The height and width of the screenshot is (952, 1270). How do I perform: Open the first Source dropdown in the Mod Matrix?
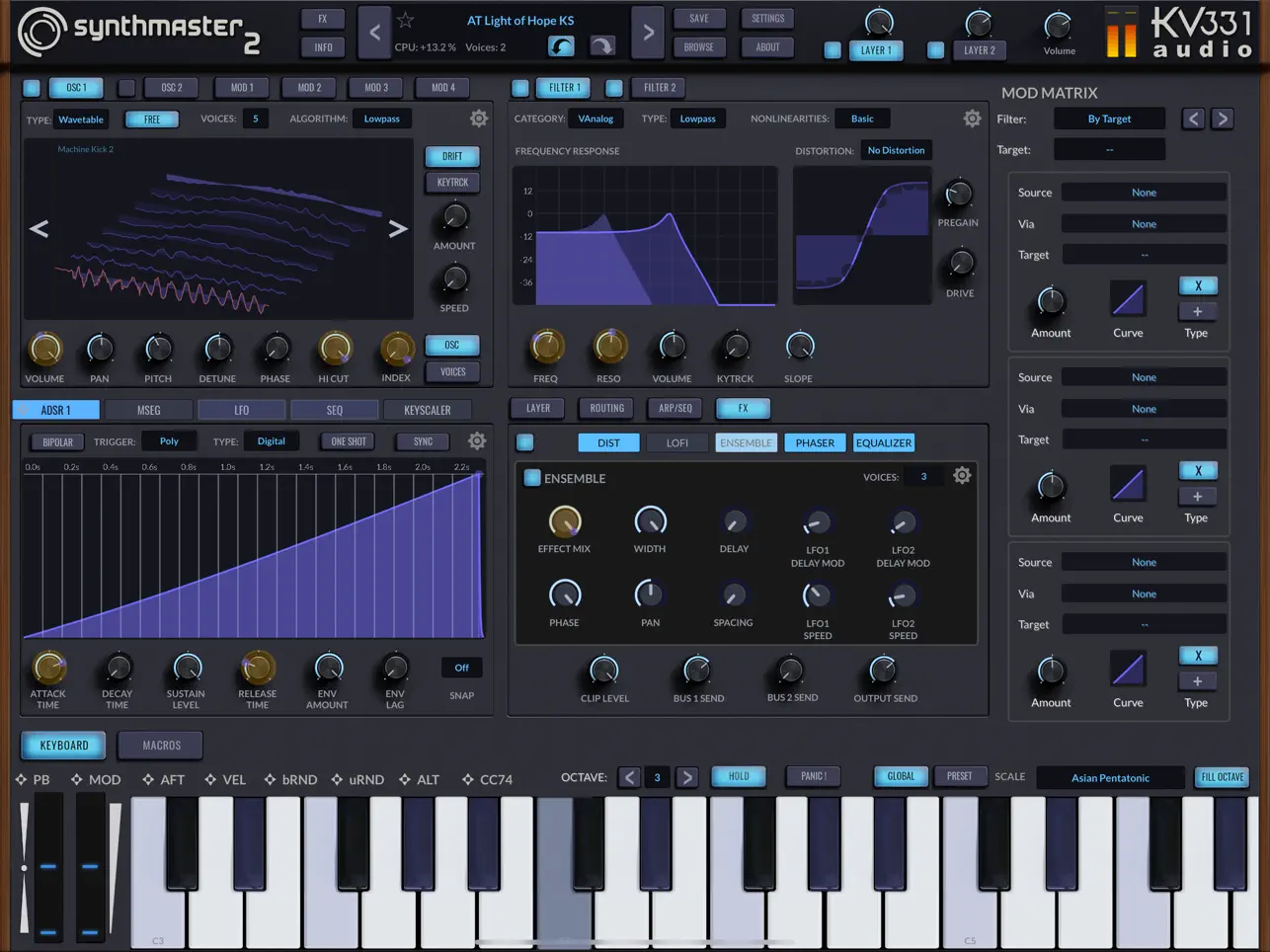click(1143, 192)
